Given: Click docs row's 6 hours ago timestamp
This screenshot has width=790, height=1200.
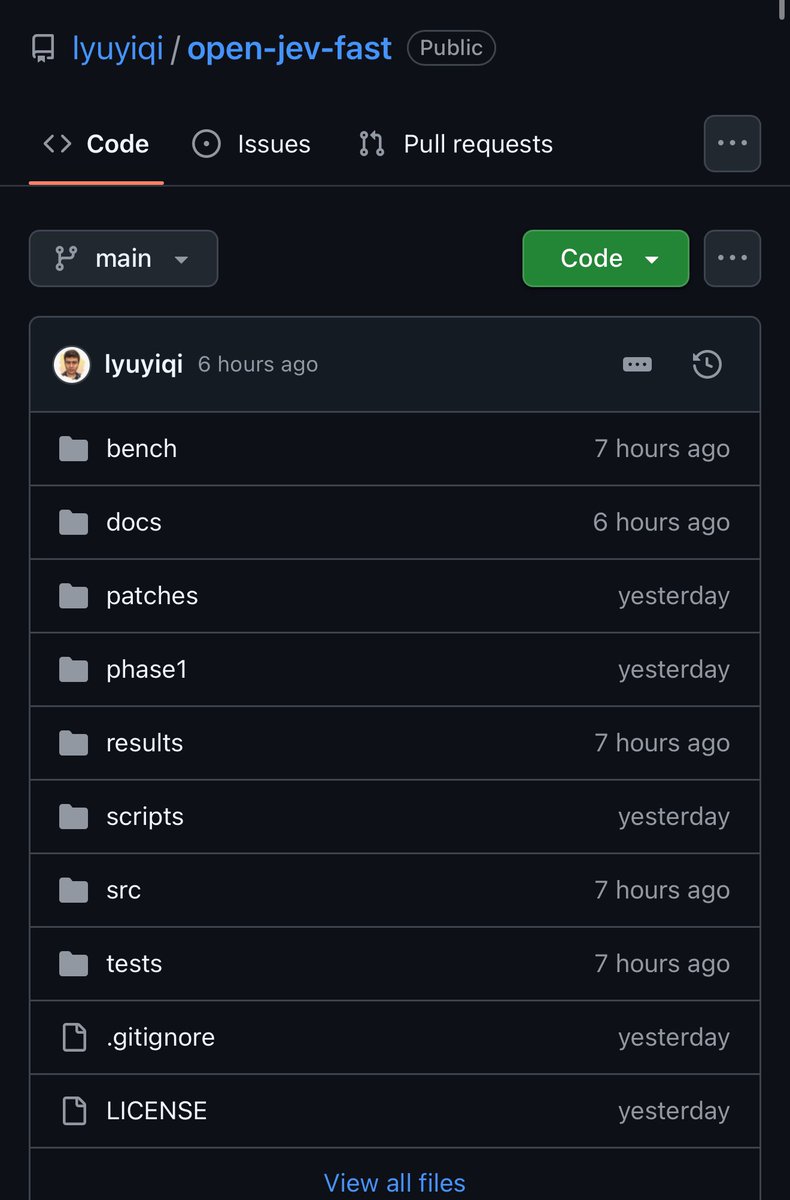Looking at the screenshot, I should click(x=662, y=522).
